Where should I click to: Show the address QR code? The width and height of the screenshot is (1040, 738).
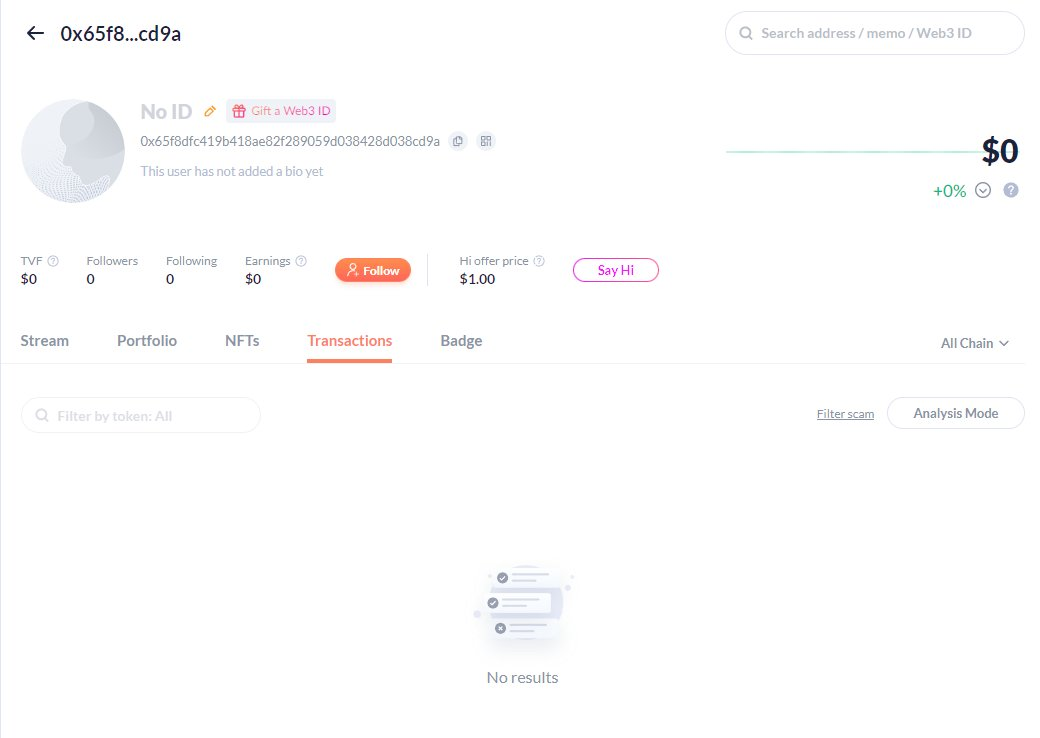[x=486, y=141]
